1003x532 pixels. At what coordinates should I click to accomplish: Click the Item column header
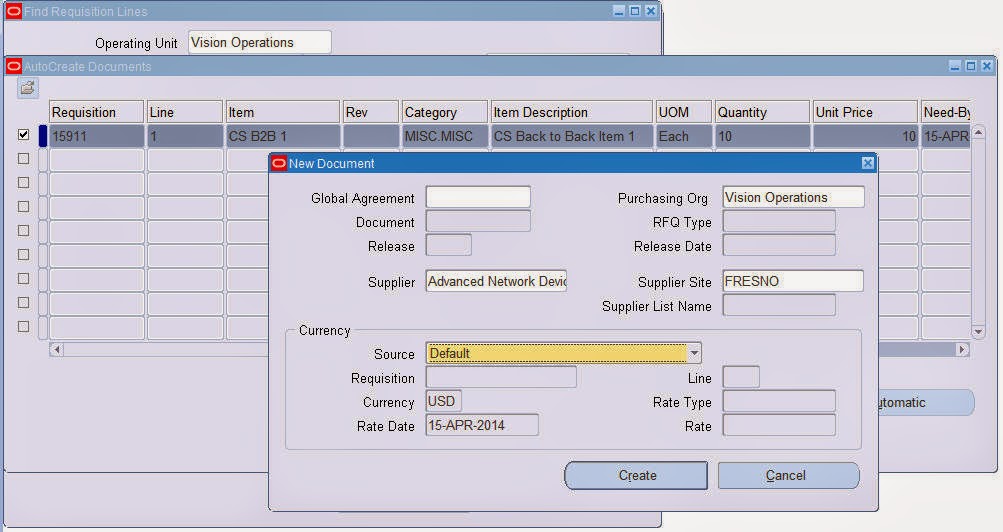283,112
